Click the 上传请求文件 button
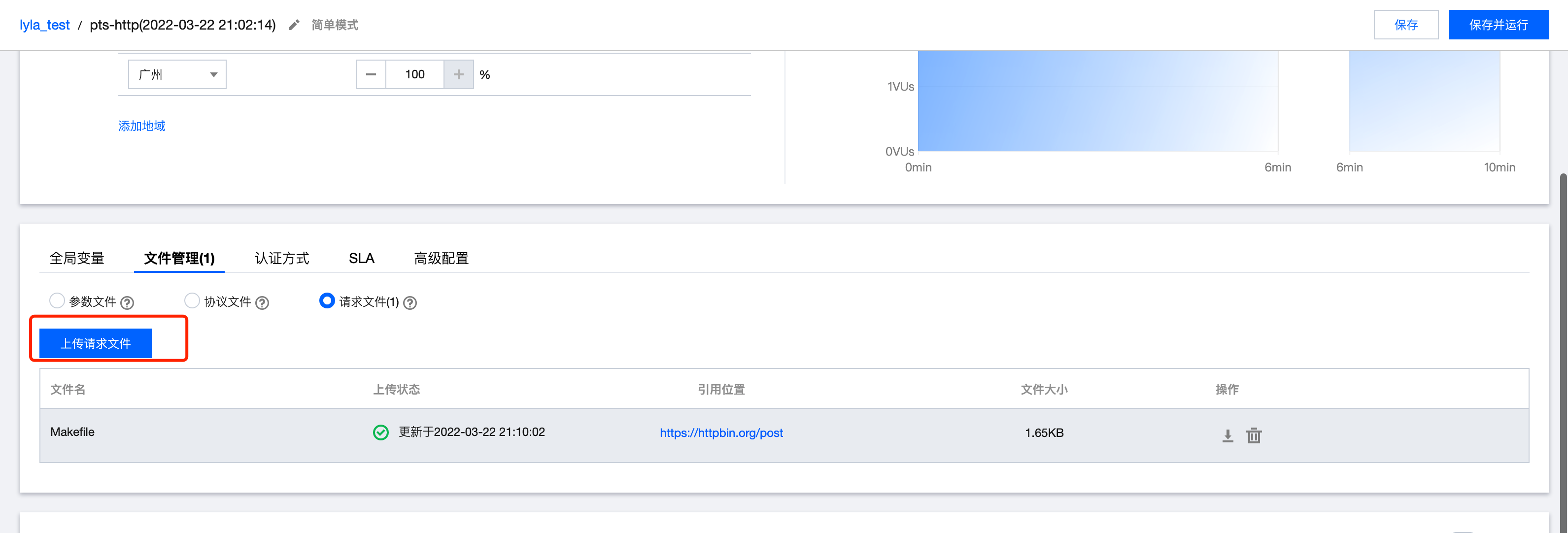 pyautogui.click(x=96, y=343)
